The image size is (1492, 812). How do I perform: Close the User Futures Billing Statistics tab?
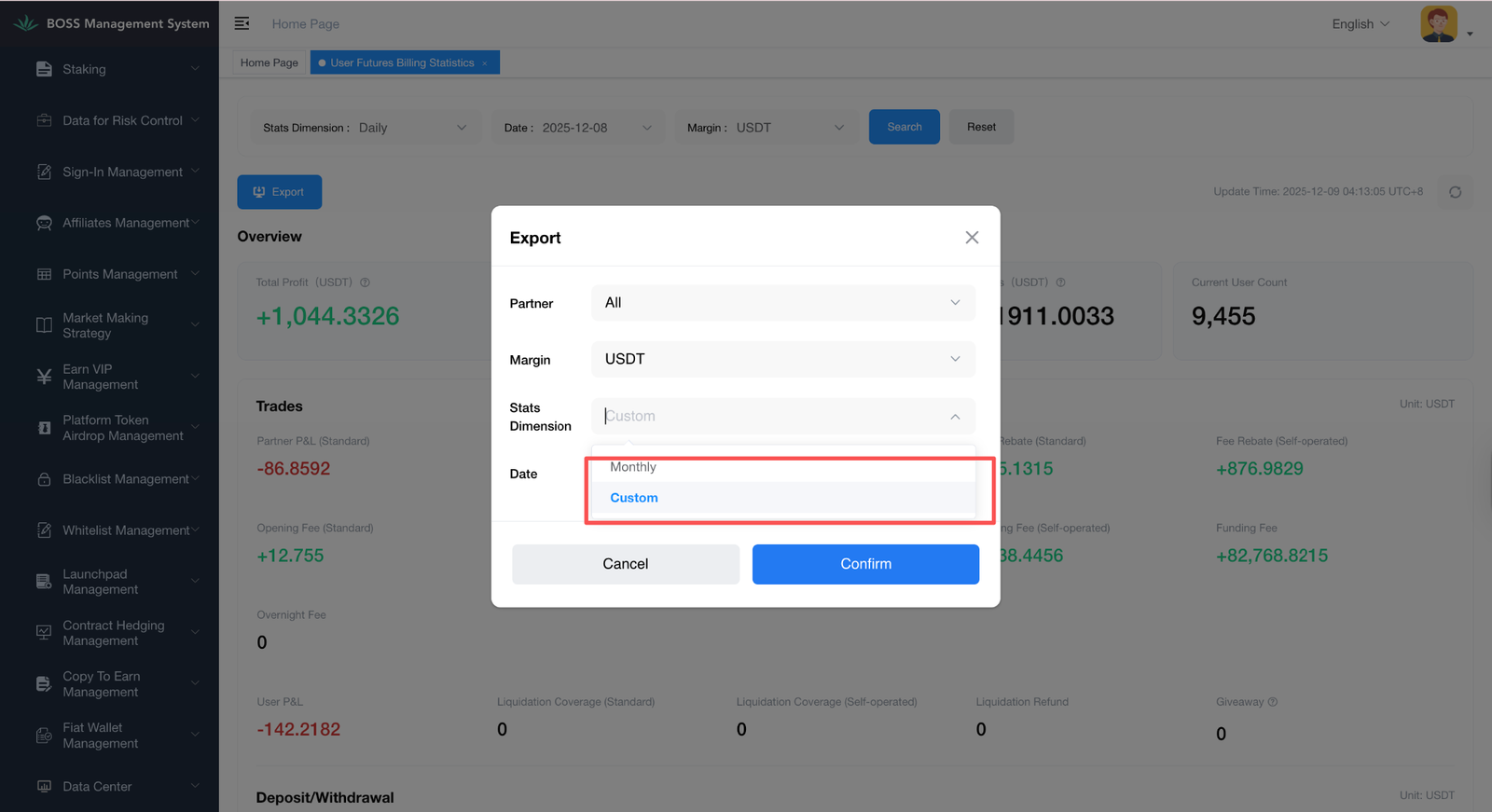pos(485,63)
